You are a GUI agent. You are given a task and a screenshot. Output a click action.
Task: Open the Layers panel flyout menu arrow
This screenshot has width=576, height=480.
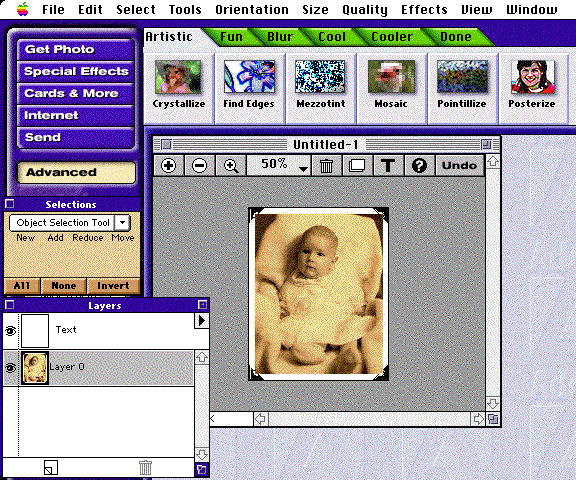[201, 321]
